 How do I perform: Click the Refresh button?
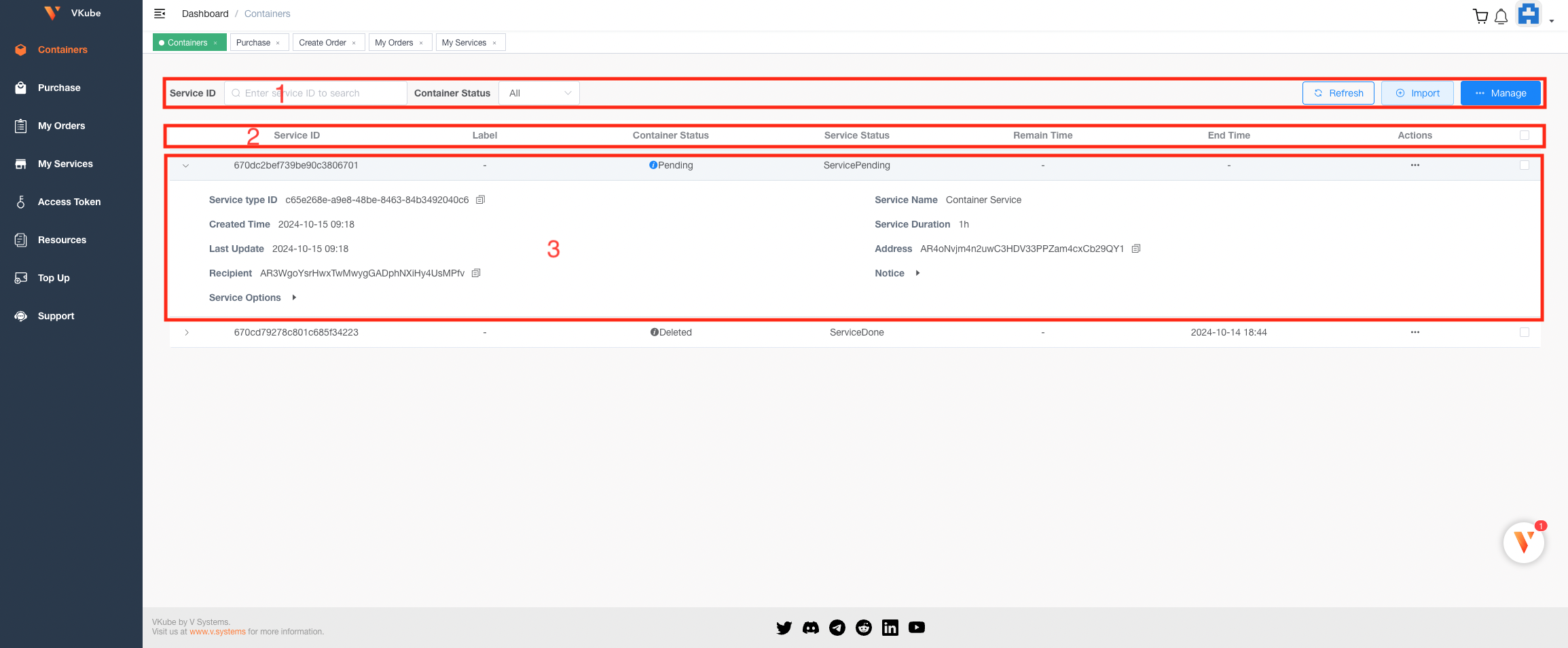tap(1338, 93)
